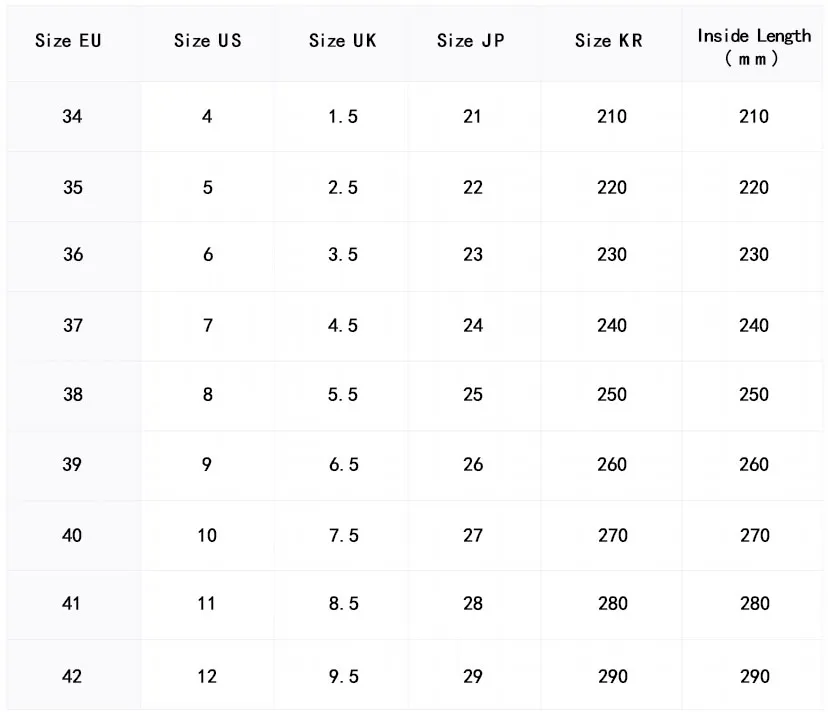Screen dimensions: 828x712
Task: Select the Size UK header cell
Action: pyautogui.click(x=342, y=41)
